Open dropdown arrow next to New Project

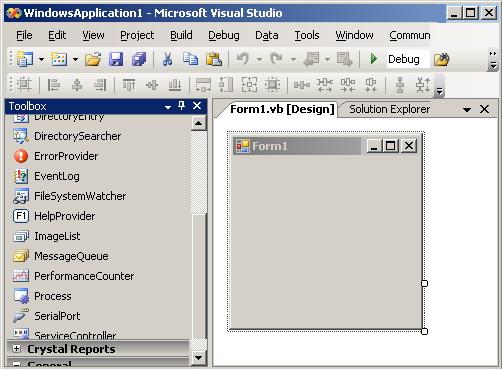tap(41, 60)
